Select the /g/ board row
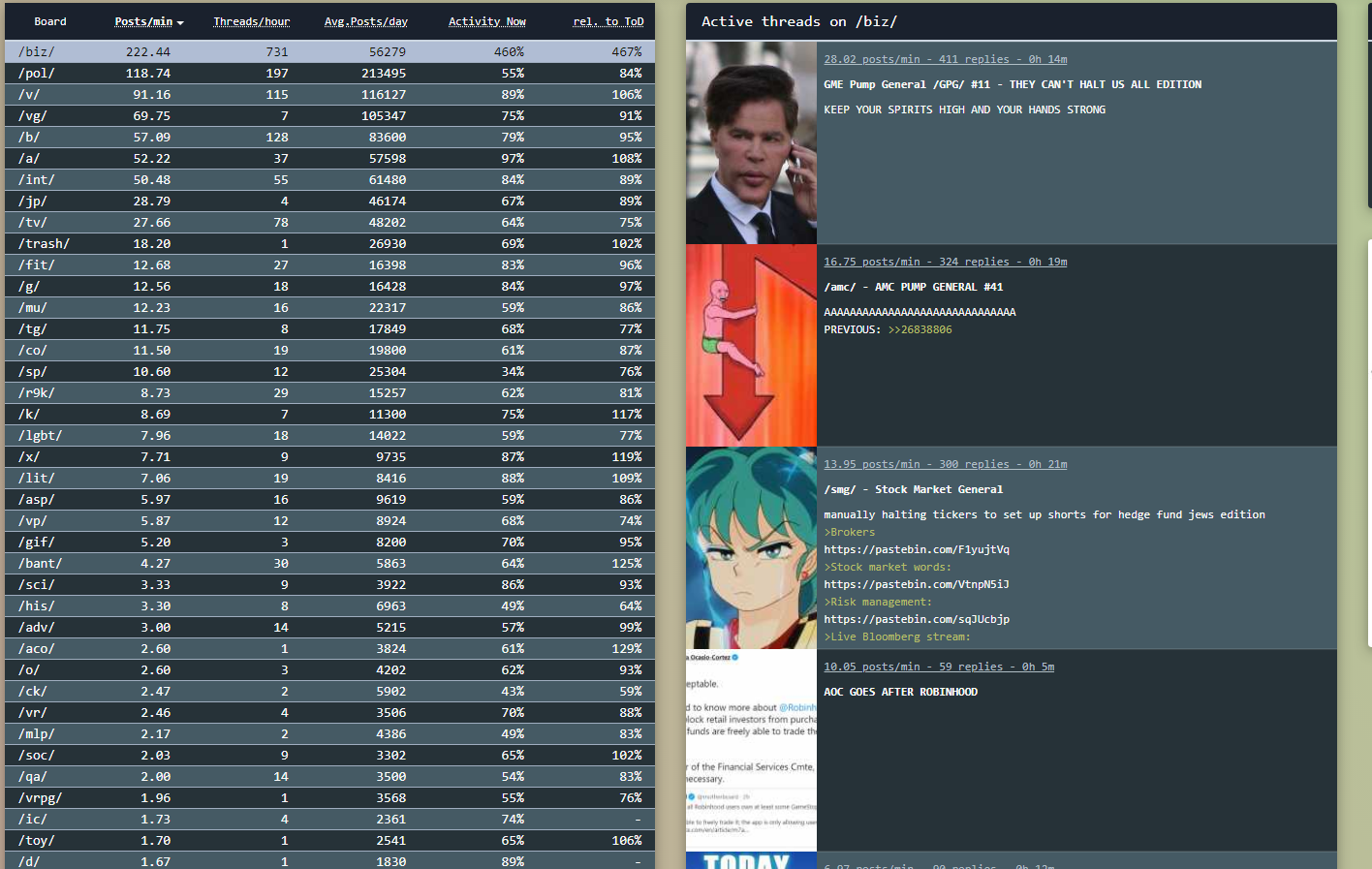1372x869 pixels. [x=329, y=286]
